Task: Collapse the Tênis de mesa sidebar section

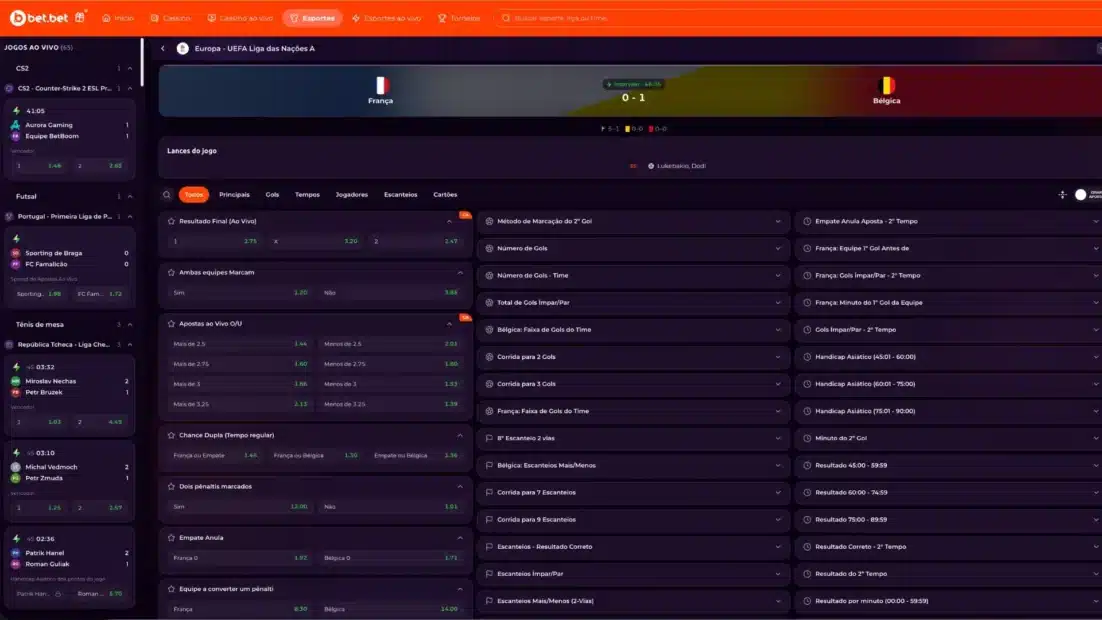Action: click(x=130, y=325)
